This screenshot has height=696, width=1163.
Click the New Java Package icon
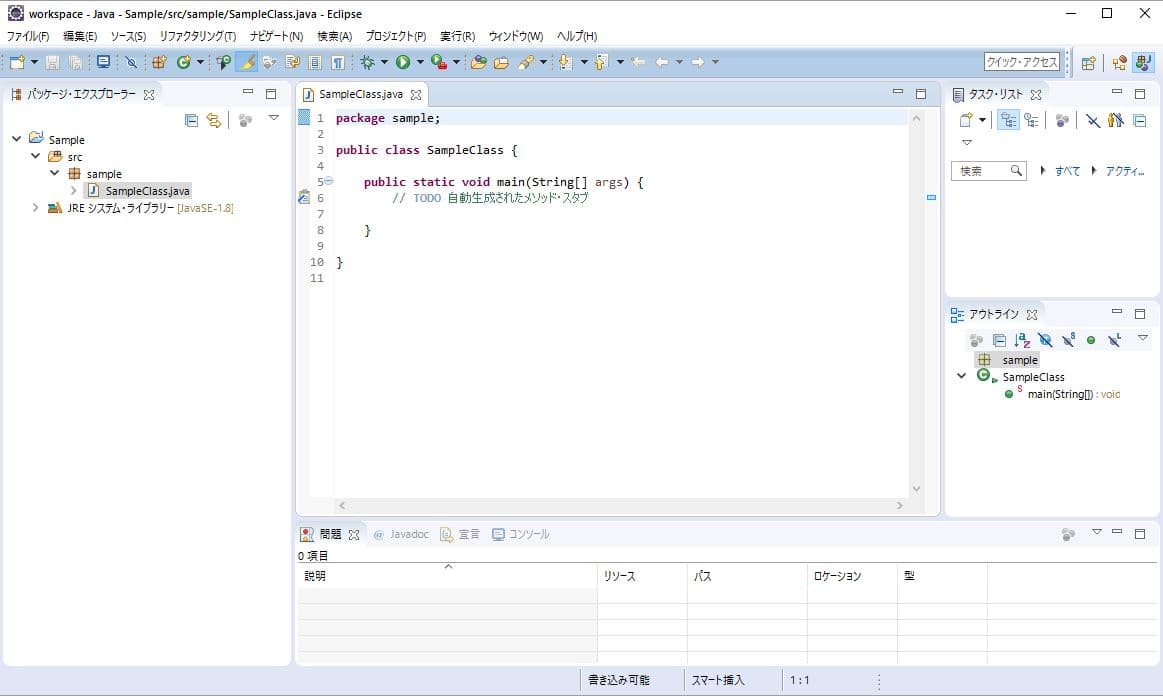[x=159, y=62]
